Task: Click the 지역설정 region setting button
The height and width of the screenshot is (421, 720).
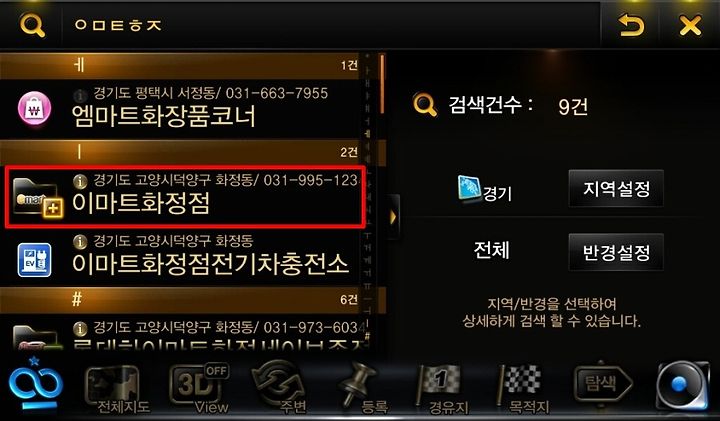Action: click(616, 188)
